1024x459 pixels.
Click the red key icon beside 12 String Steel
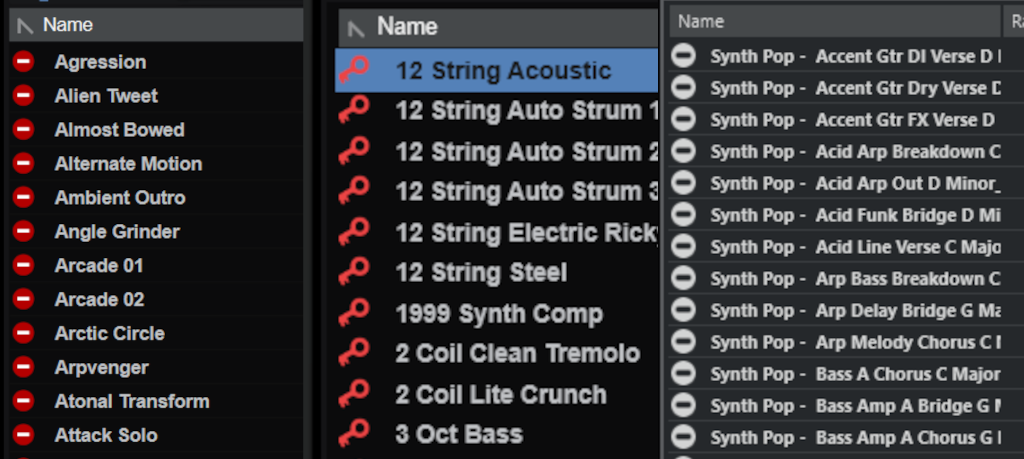353,273
